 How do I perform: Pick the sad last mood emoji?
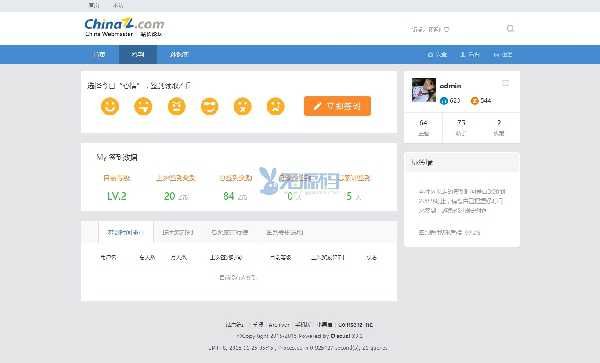[x=276, y=106]
